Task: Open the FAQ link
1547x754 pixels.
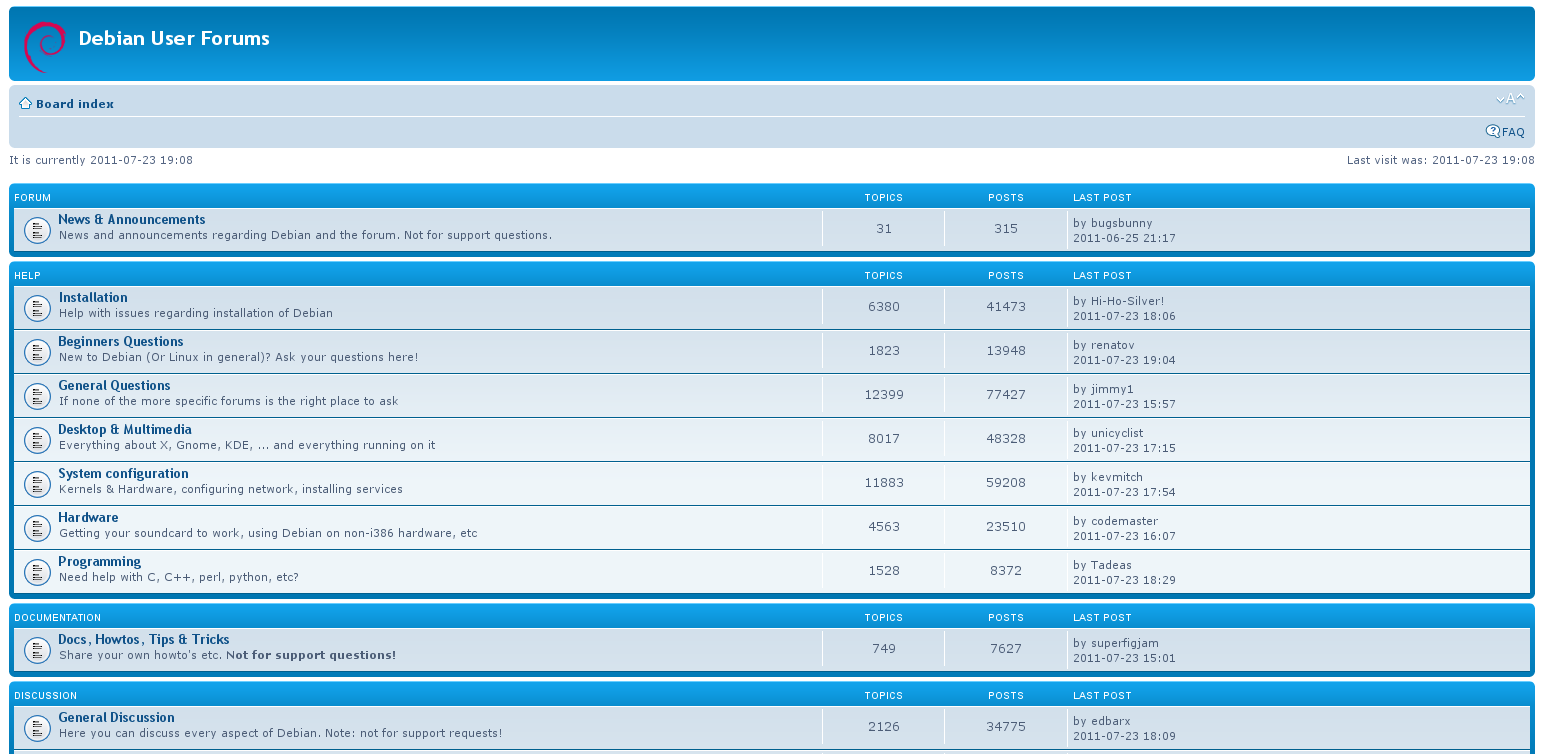Action: [1513, 132]
